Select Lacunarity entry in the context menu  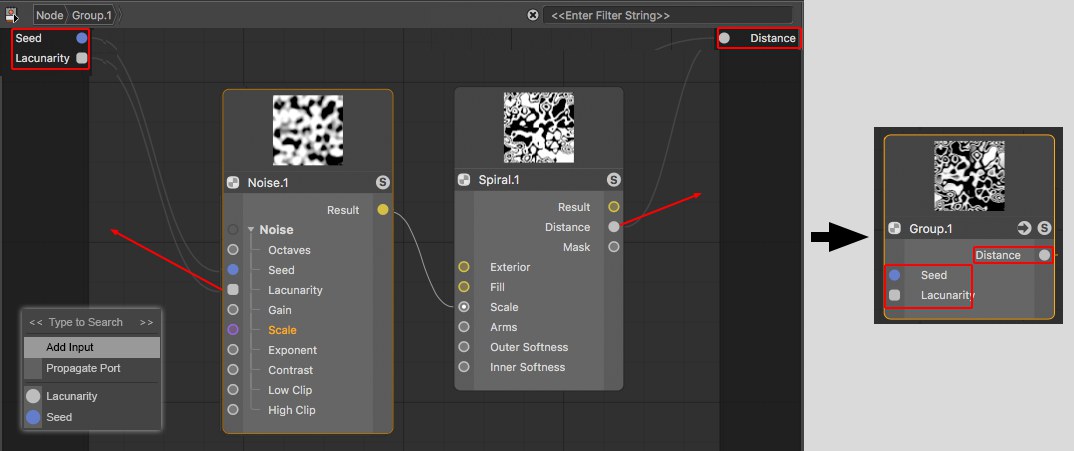point(71,396)
